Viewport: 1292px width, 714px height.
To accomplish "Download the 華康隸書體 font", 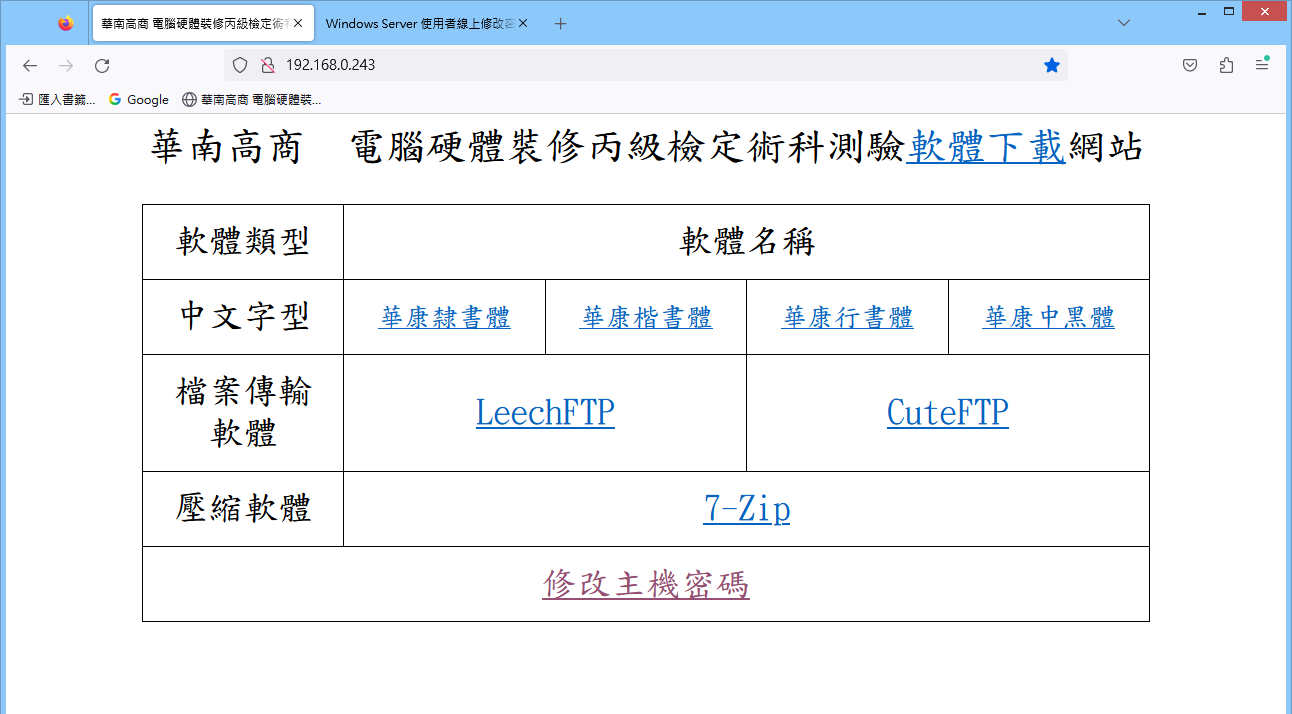I will (x=445, y=318).
